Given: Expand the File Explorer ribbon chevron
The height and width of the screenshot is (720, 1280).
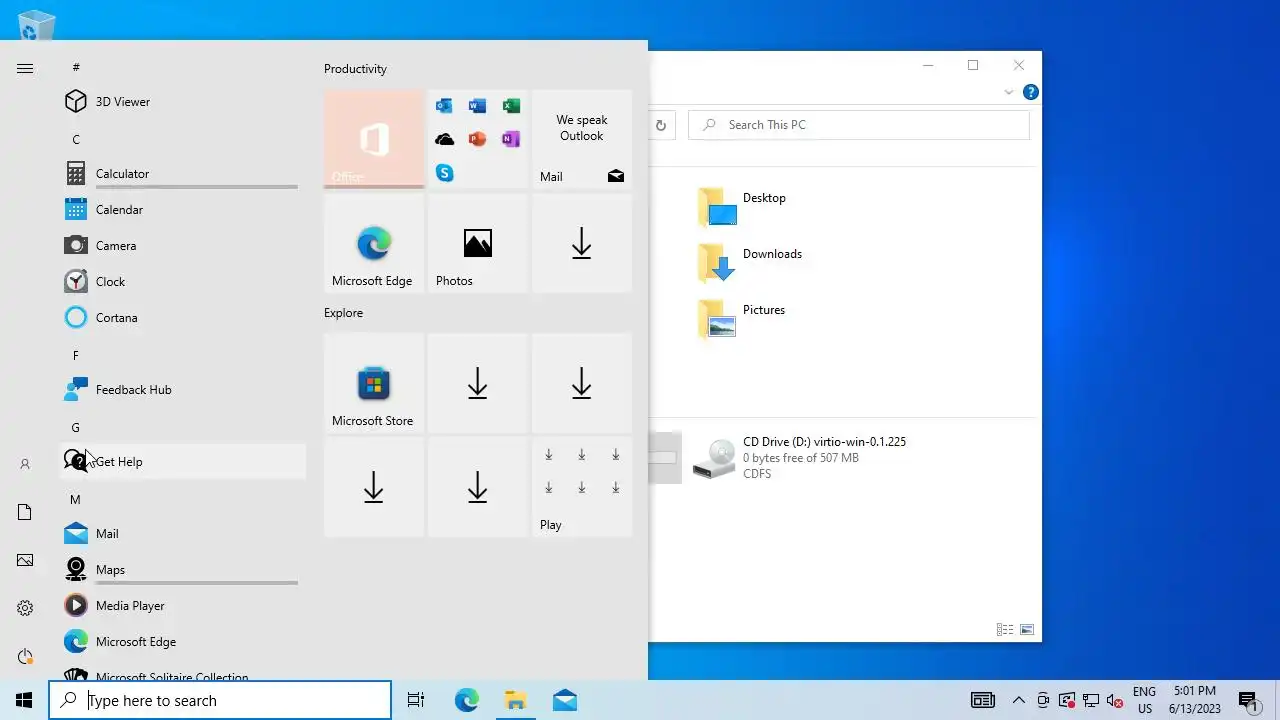Looking at the screenshot, I should coord(1008,92).
